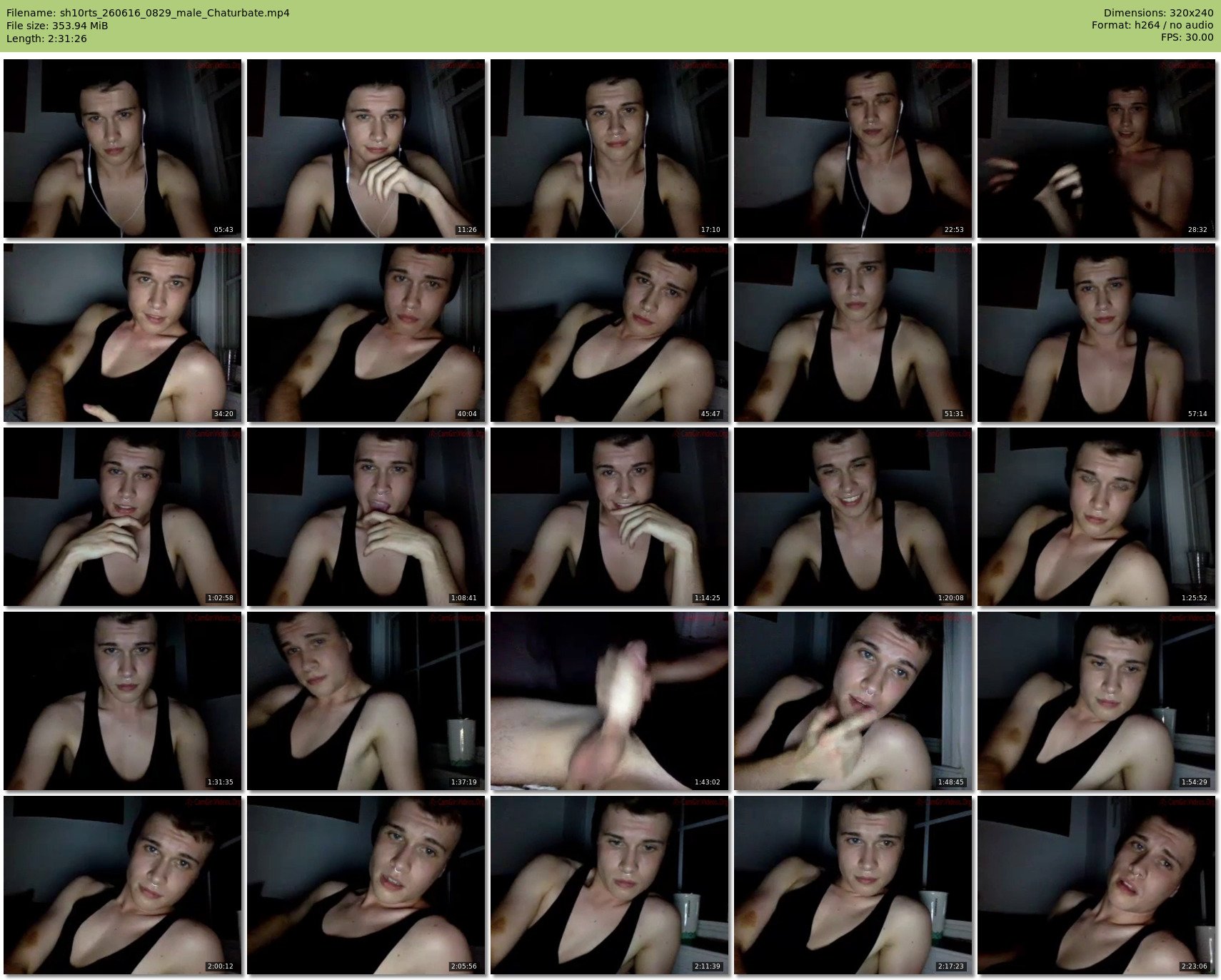
Task: Select the frame marked 1:08:41
Action: point(366,517)
